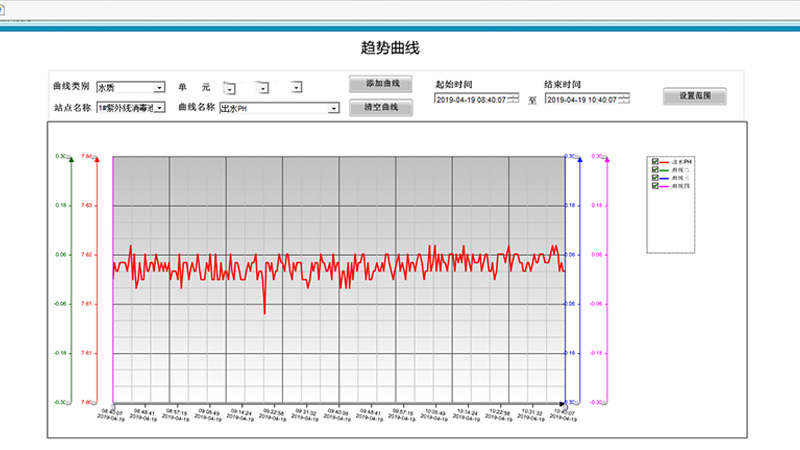Open the first 单元 dropdown
Image resolution: width=800 pixels, height=450 pixels.
[x=229, y=88]
